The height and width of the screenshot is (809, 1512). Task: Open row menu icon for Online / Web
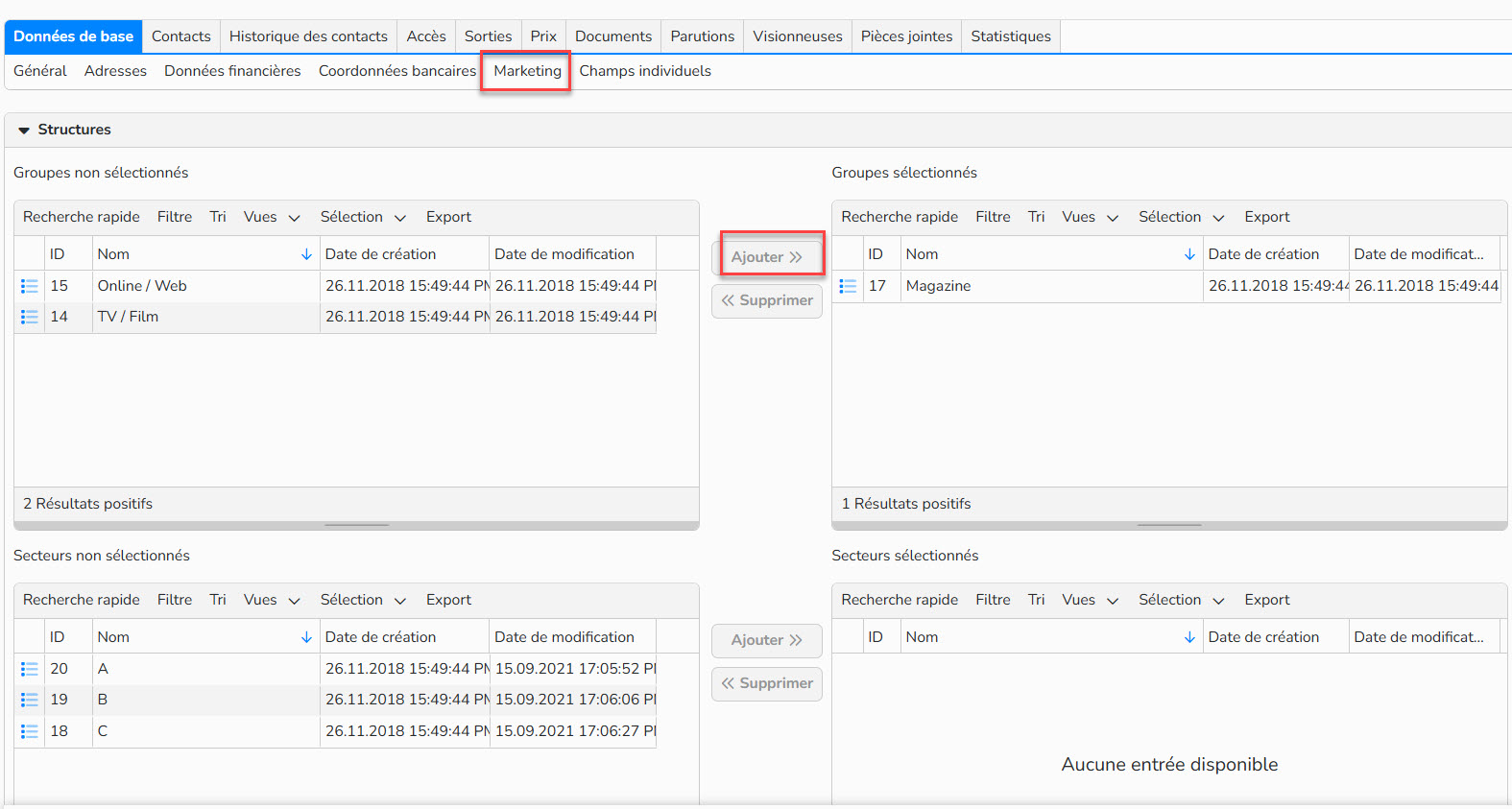(x=30, y=286)
